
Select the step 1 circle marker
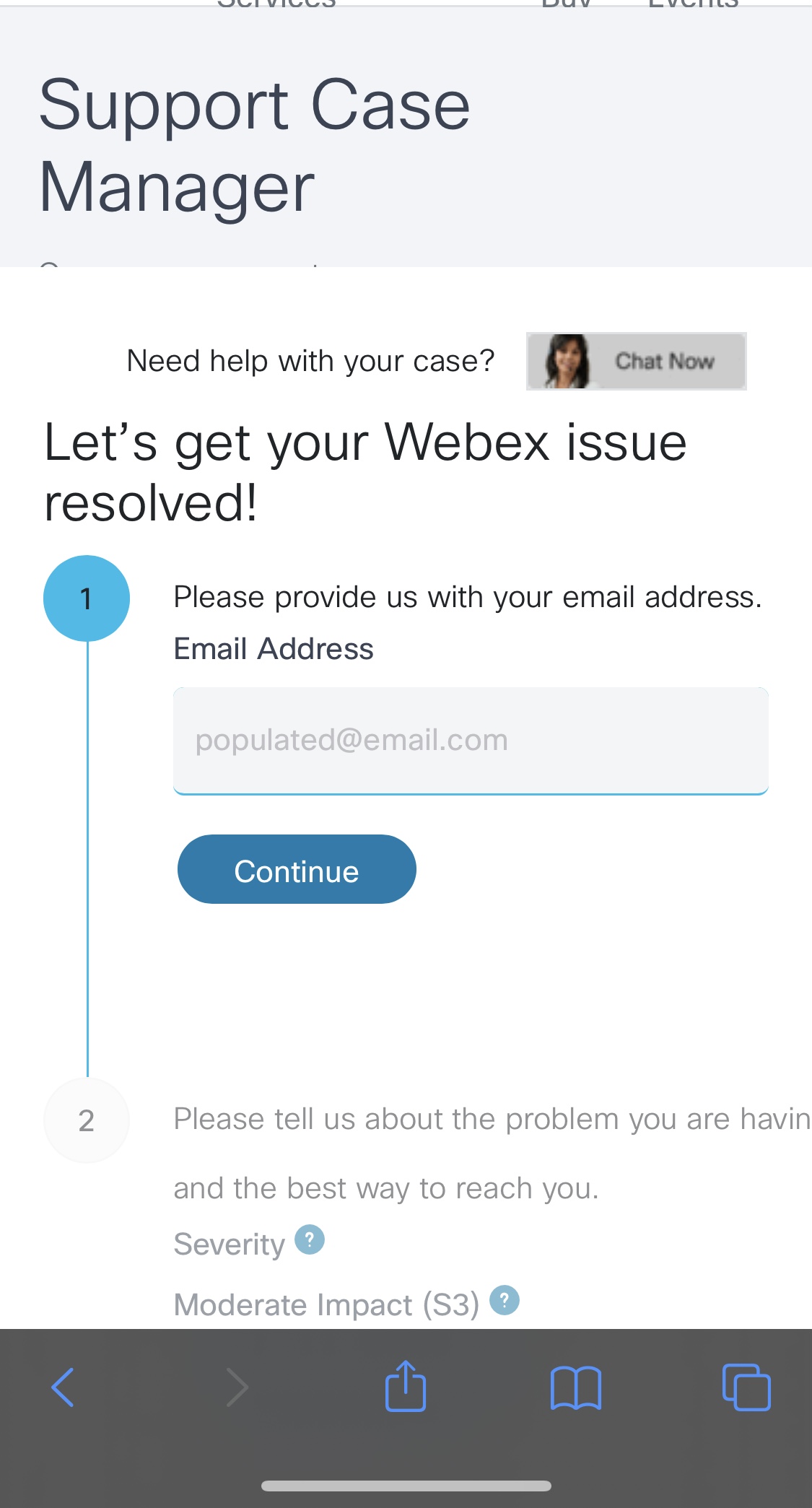coord(87,598)
